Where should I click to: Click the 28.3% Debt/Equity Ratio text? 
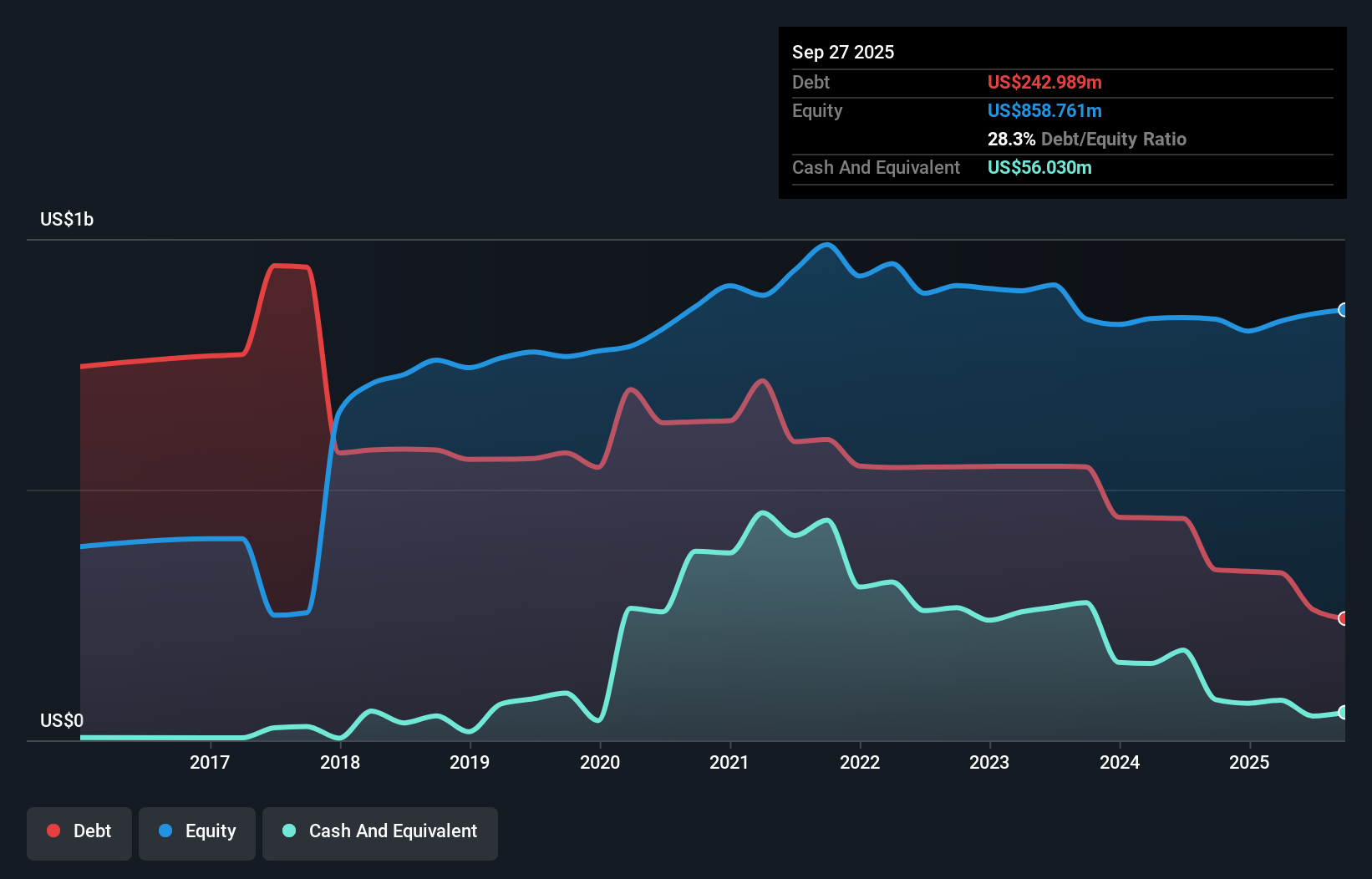1087,139
